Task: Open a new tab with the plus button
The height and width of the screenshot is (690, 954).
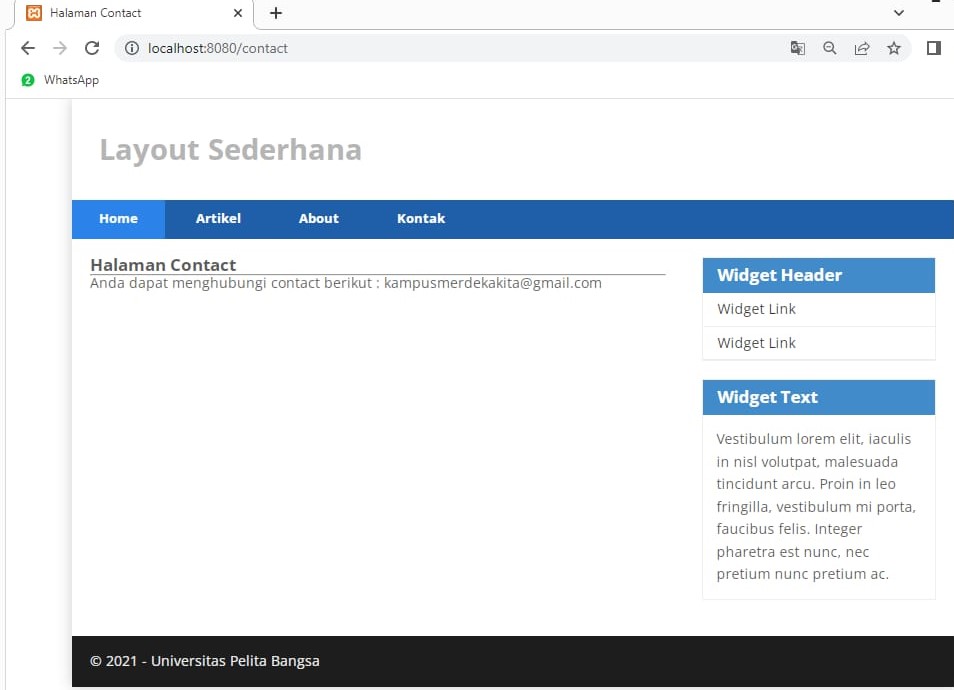Action: point(275,14)
